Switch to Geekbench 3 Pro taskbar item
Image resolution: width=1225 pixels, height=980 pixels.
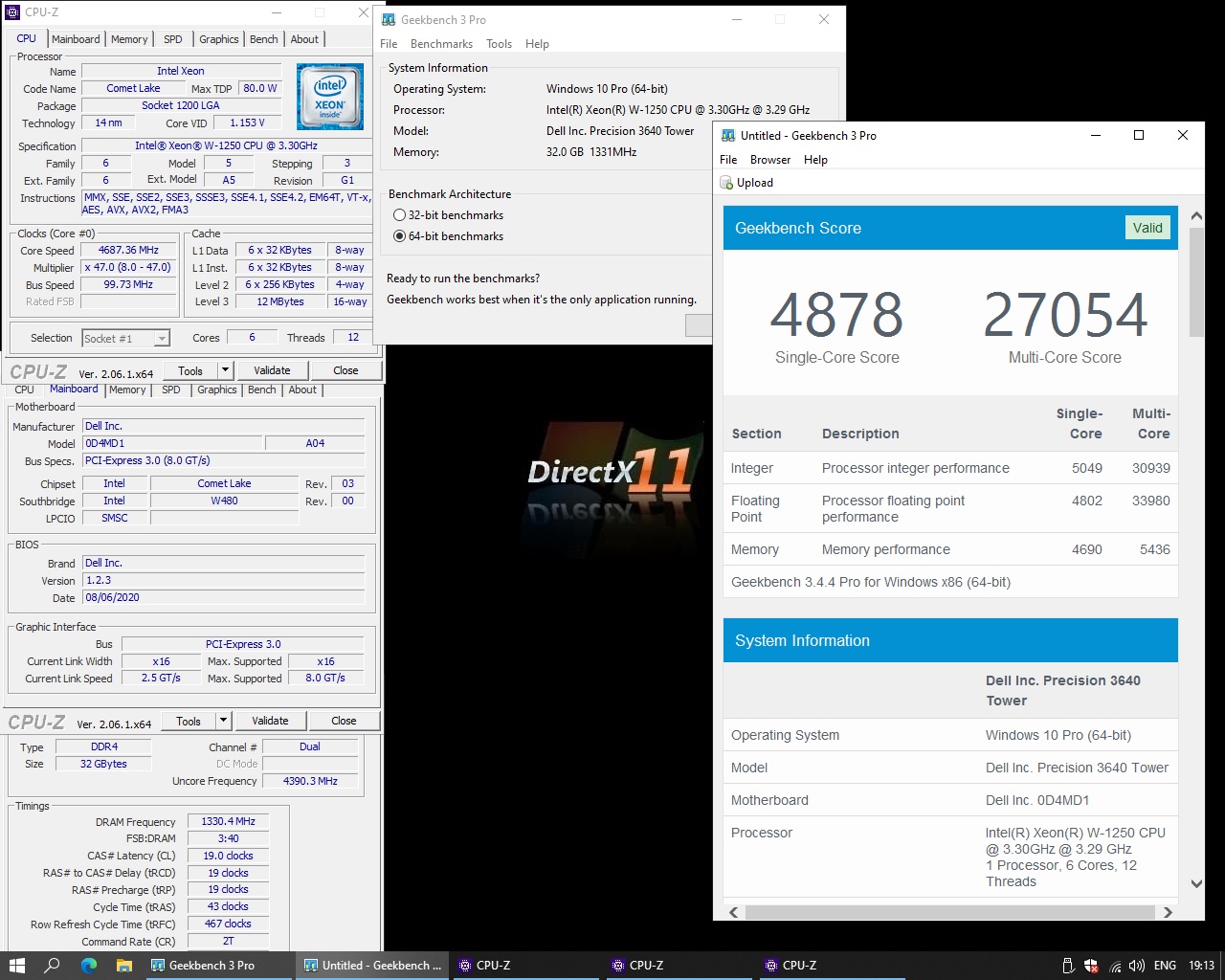[218, 966]
